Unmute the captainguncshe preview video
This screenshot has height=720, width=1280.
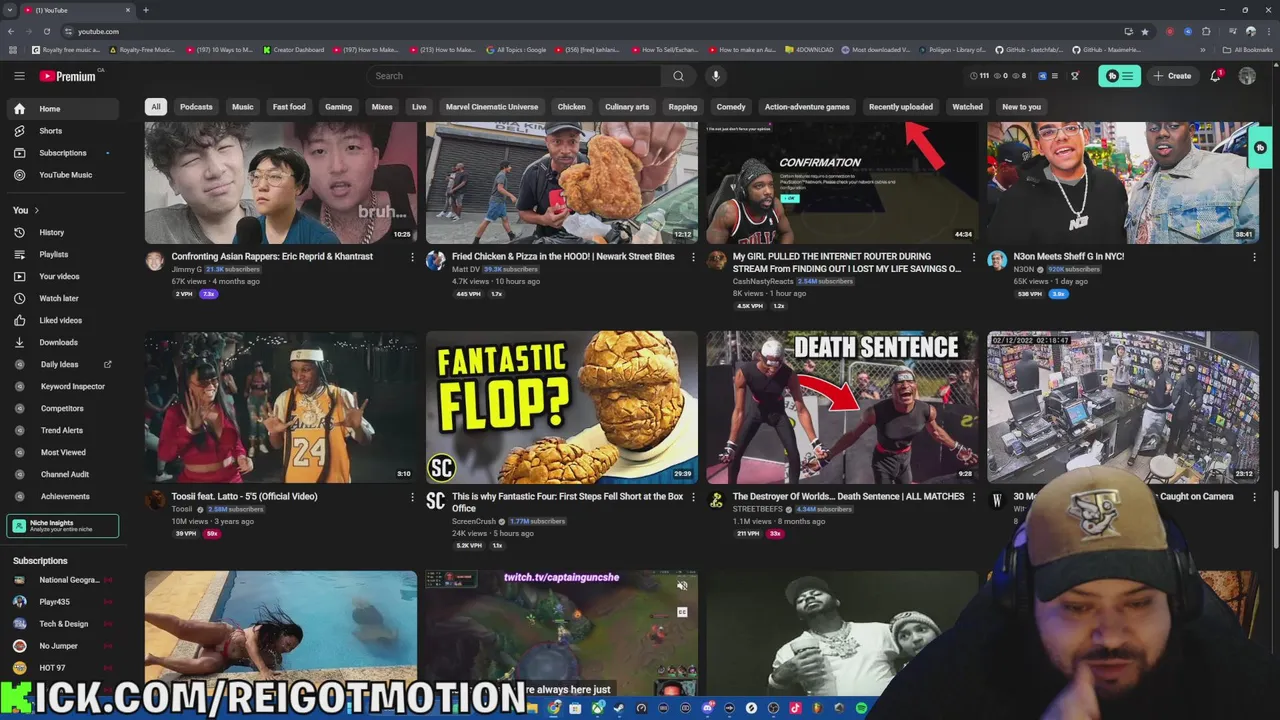(x=682, y=586)
